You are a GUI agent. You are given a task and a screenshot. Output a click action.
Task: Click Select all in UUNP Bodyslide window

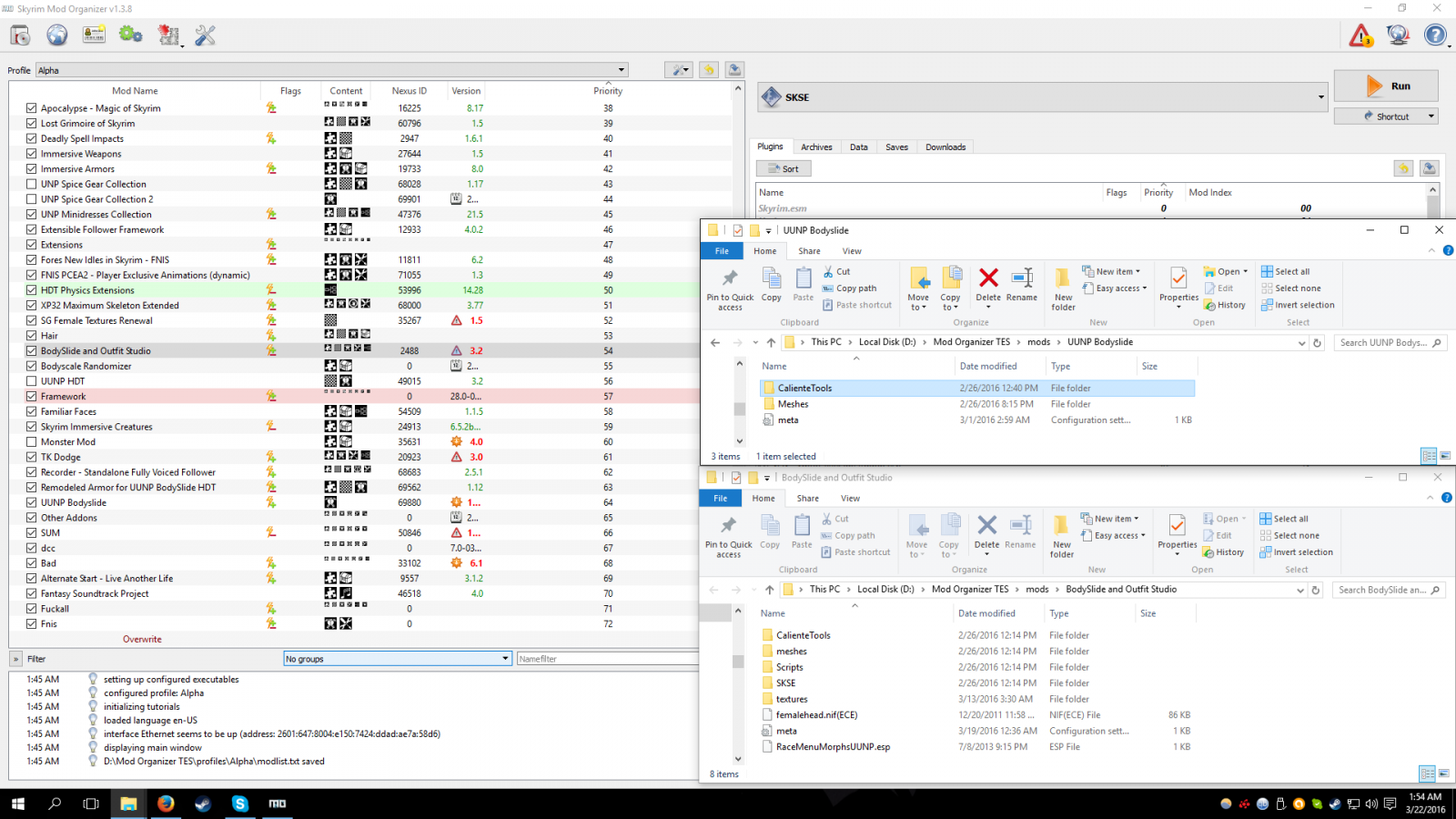[1285, 271]
